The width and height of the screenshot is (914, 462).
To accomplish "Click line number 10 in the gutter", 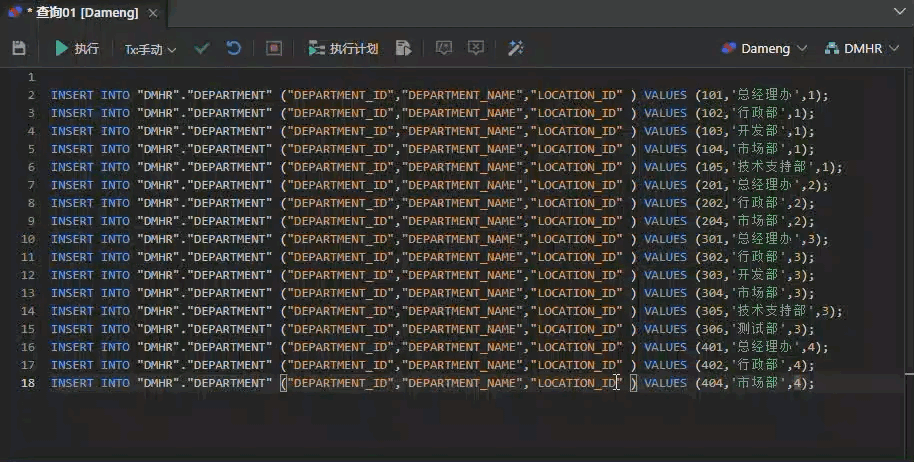I will click(28, 239).
